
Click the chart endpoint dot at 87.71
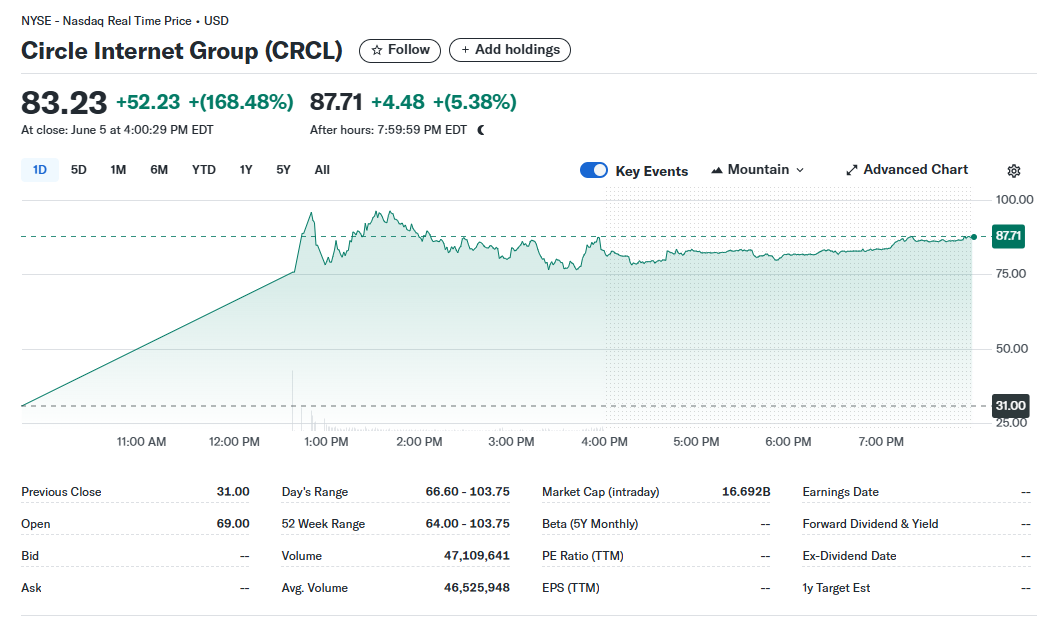[974, 237]
